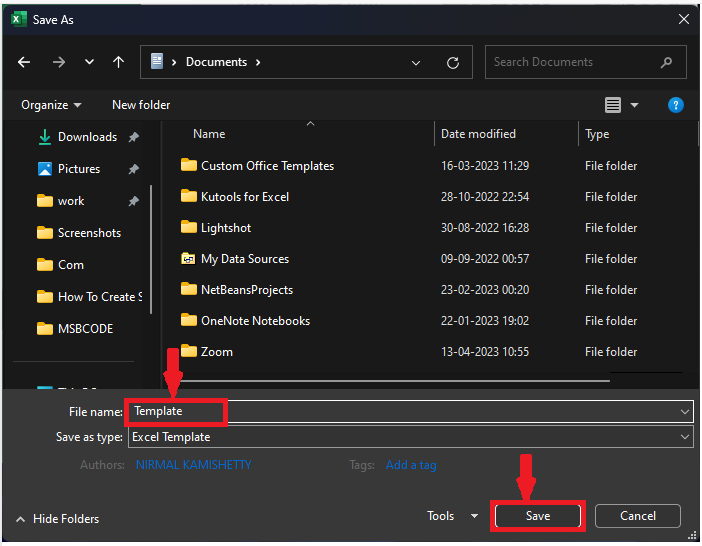Click the up directory arrow
The image size is (702, 546).
118,62
